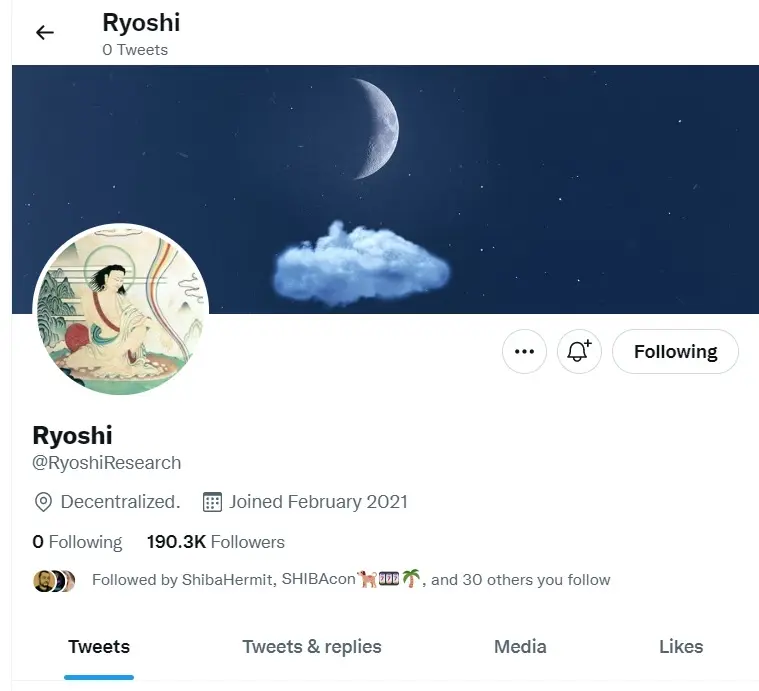Open Ryoshi's profile picture
Image resolution: width=759 pixels, height=691 pixels.
pyautogui.click(x=121, y=310)
